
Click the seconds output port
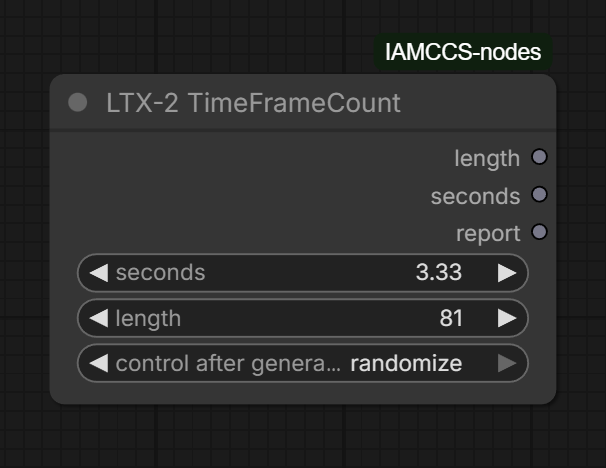(x=539, y=195)
